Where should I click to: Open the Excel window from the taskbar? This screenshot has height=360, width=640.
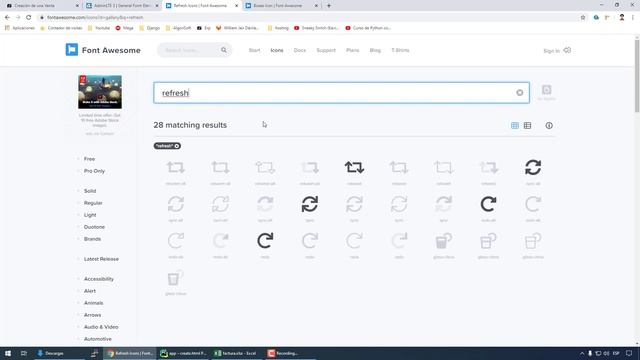pyautogui.click(x=236, y=353)
